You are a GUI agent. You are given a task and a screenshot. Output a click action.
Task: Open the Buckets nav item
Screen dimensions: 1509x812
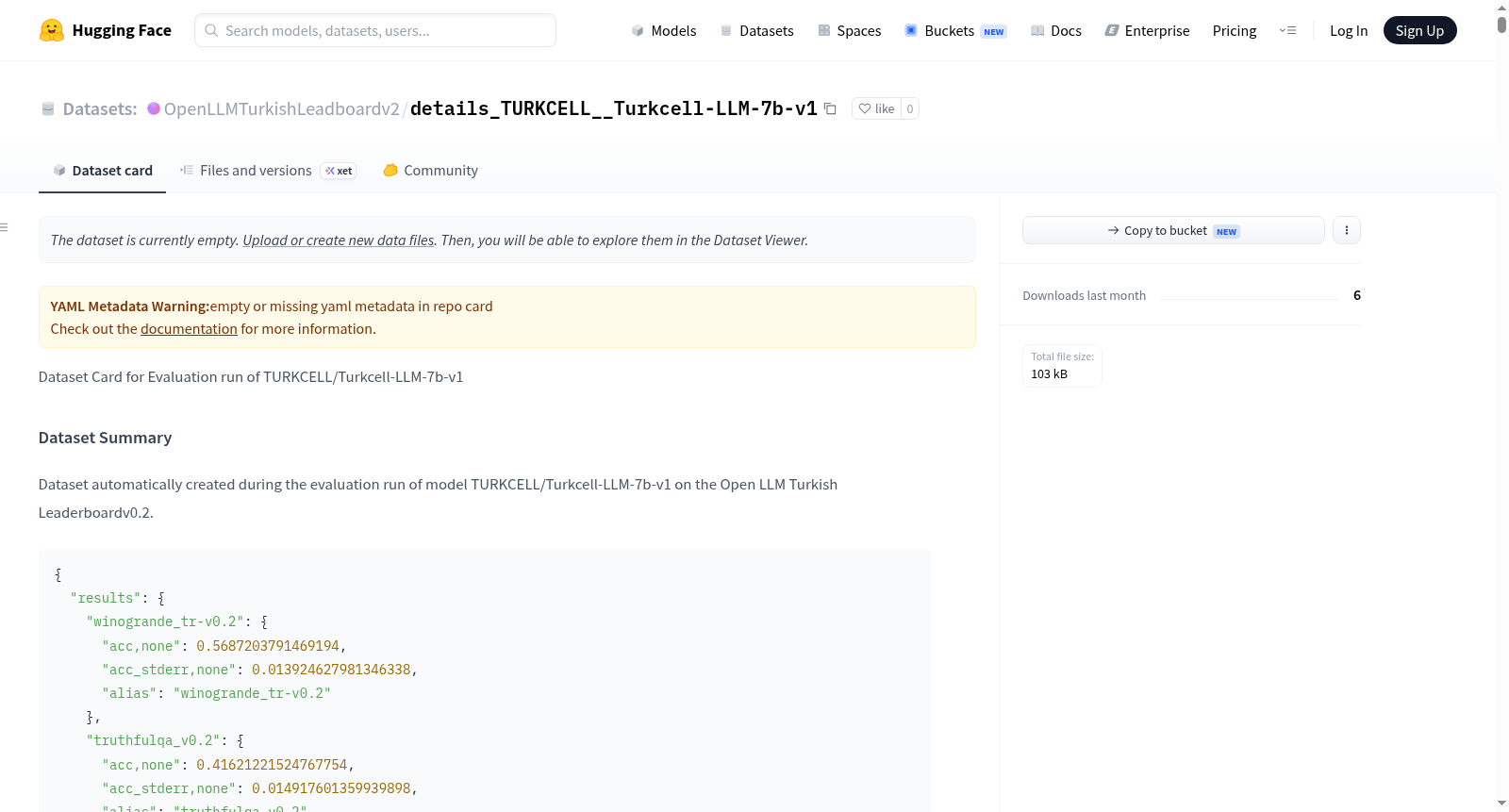955,30
